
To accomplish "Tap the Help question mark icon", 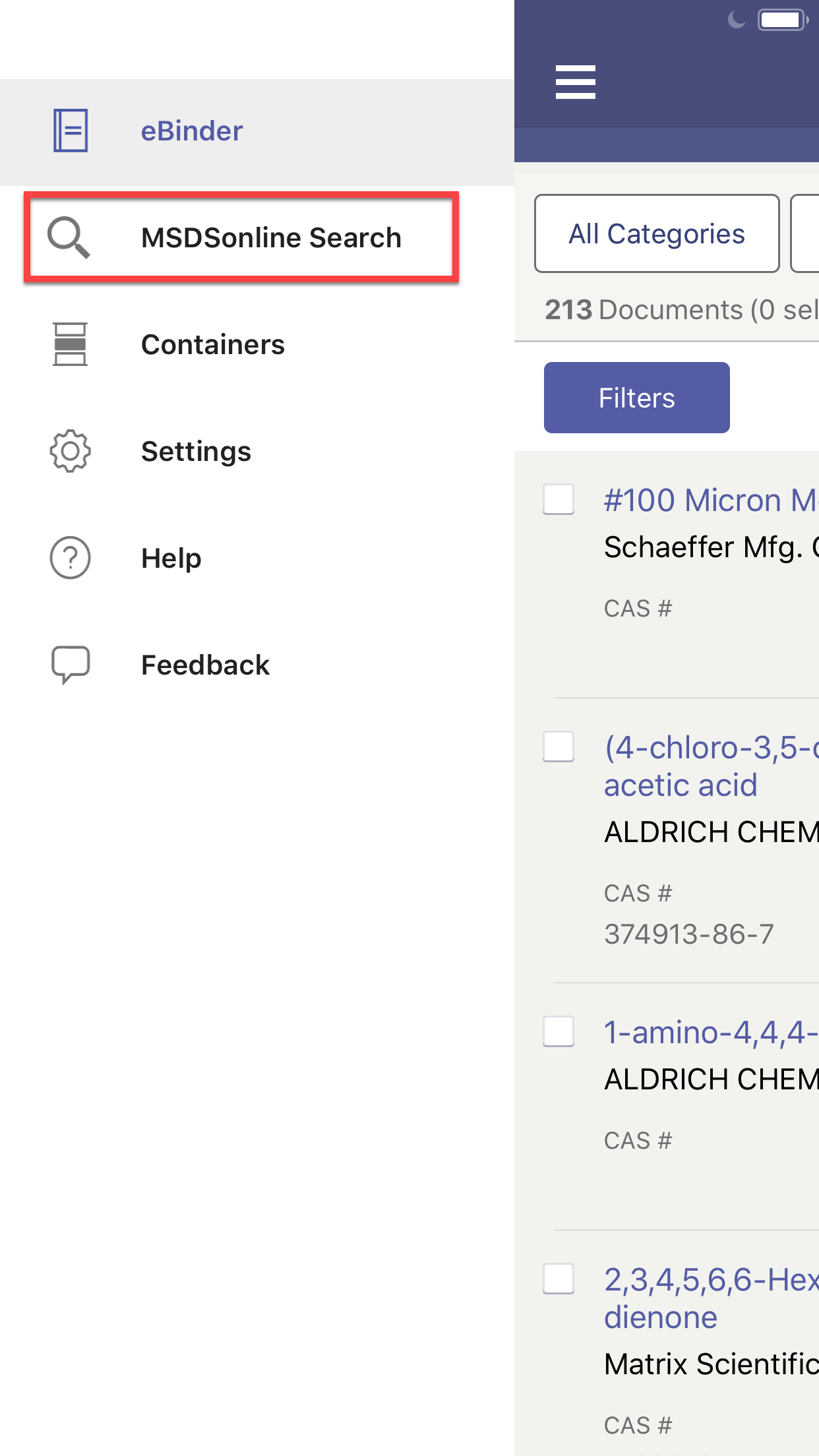I will (x=70, y=558).
